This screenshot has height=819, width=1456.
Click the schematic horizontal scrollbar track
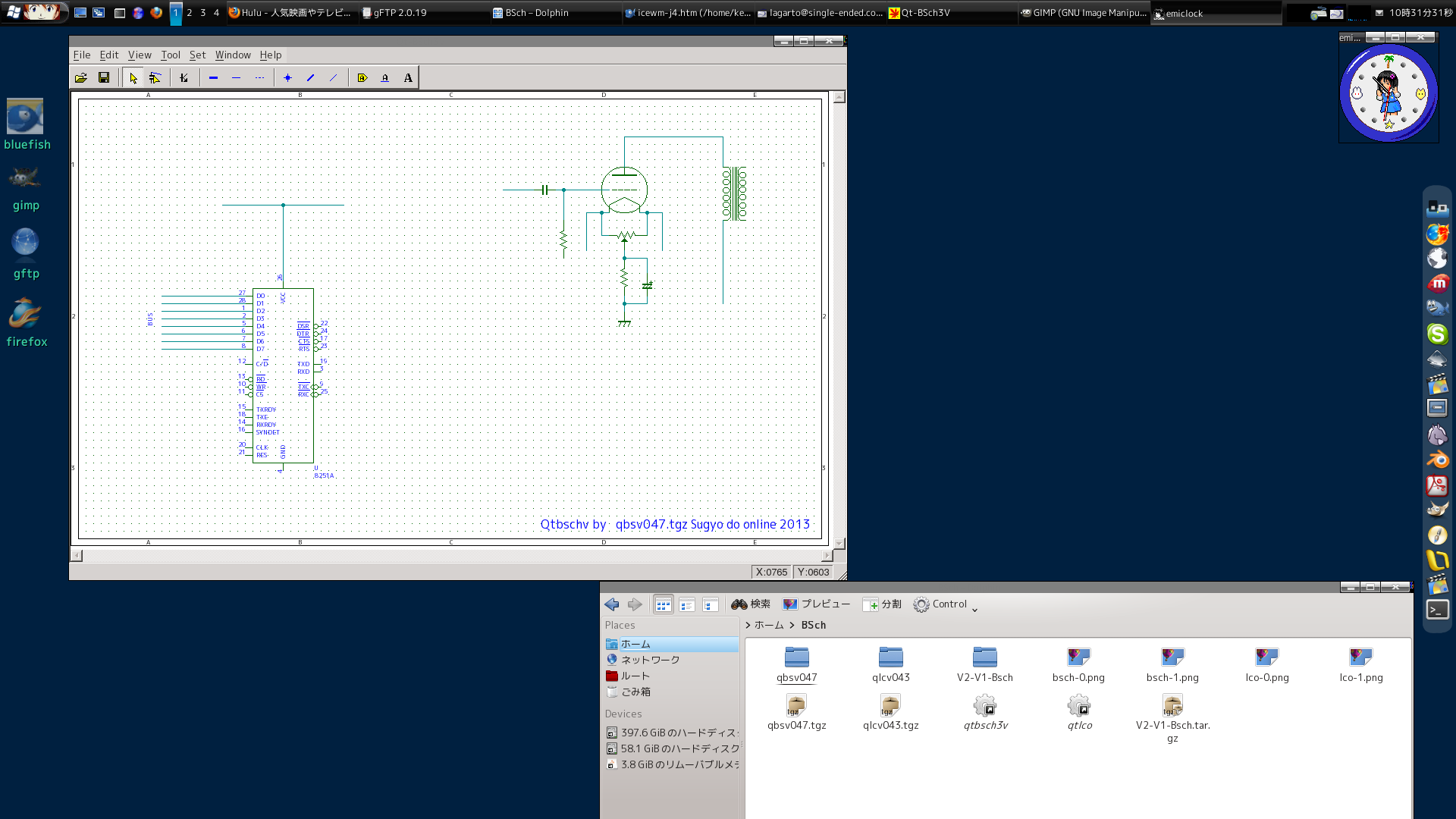pyautogui.click(x=452, y=556)
